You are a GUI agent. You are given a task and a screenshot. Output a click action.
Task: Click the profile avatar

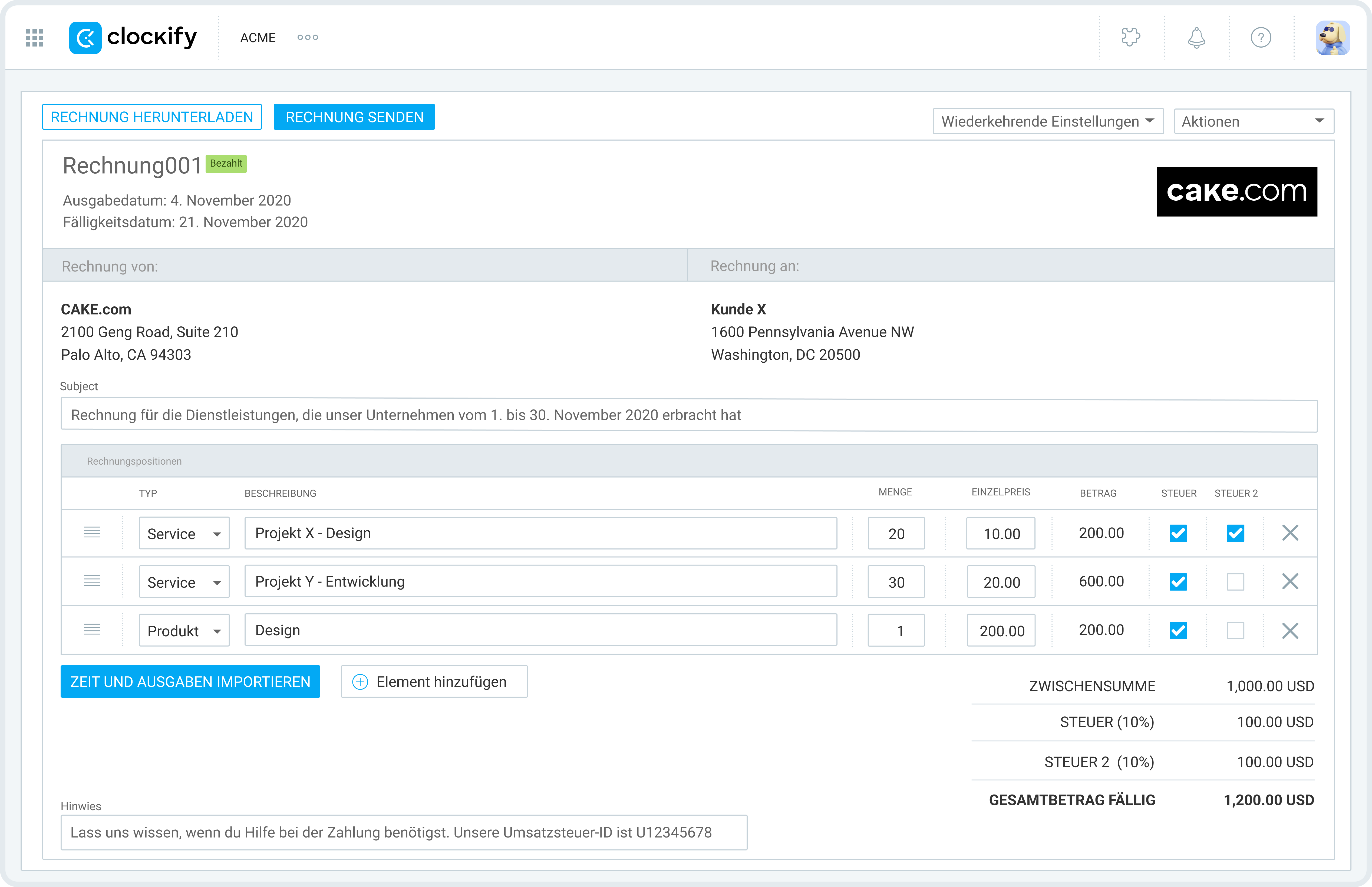(1332, 37)
